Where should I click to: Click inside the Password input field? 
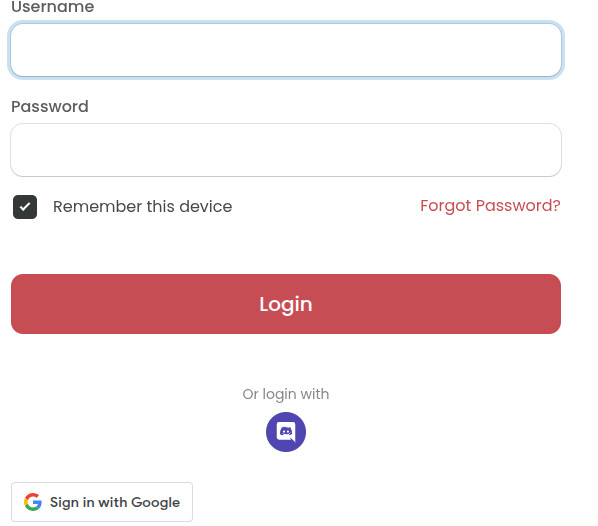[x=286, y=150]
